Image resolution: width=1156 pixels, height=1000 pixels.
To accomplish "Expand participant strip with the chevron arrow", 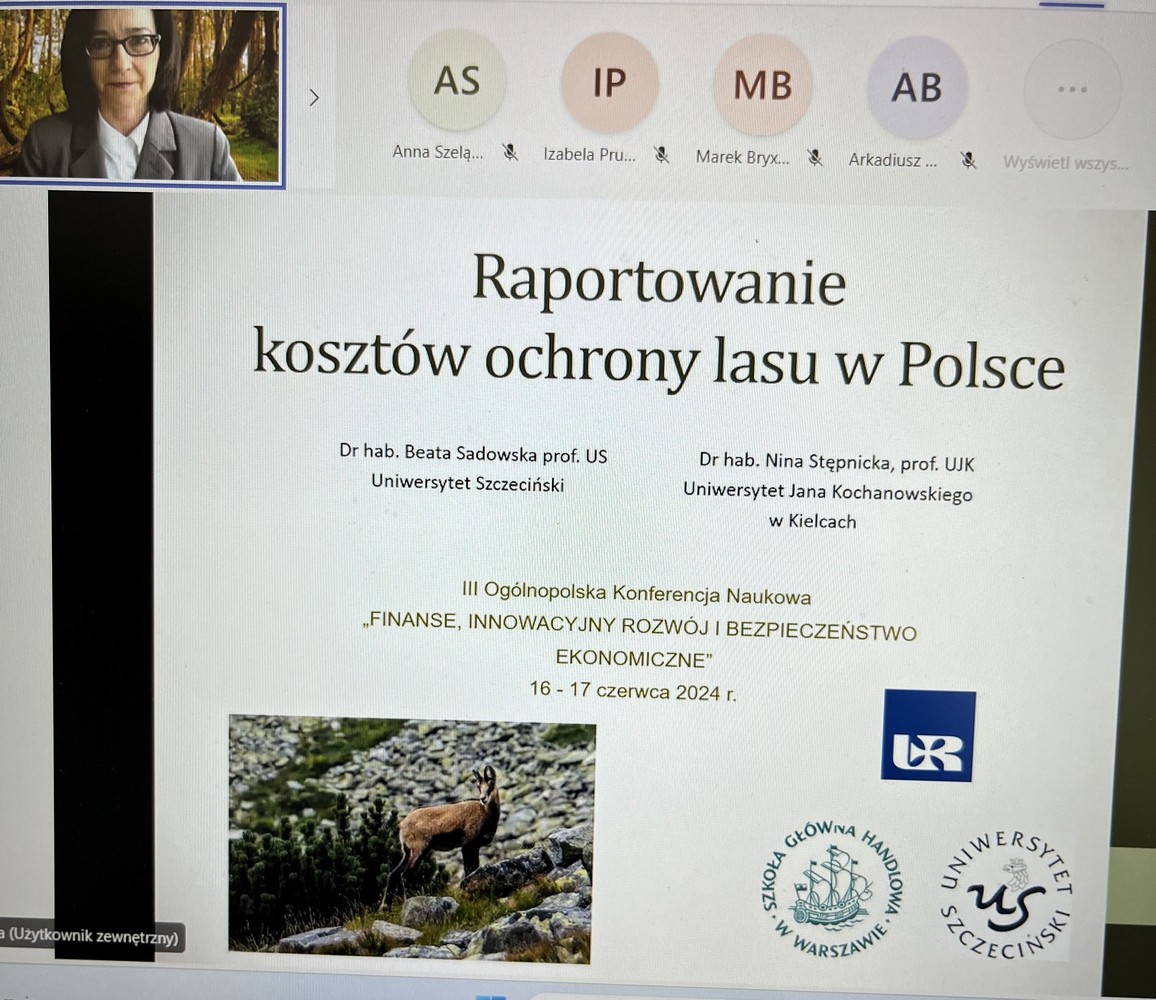I will 314,97.
